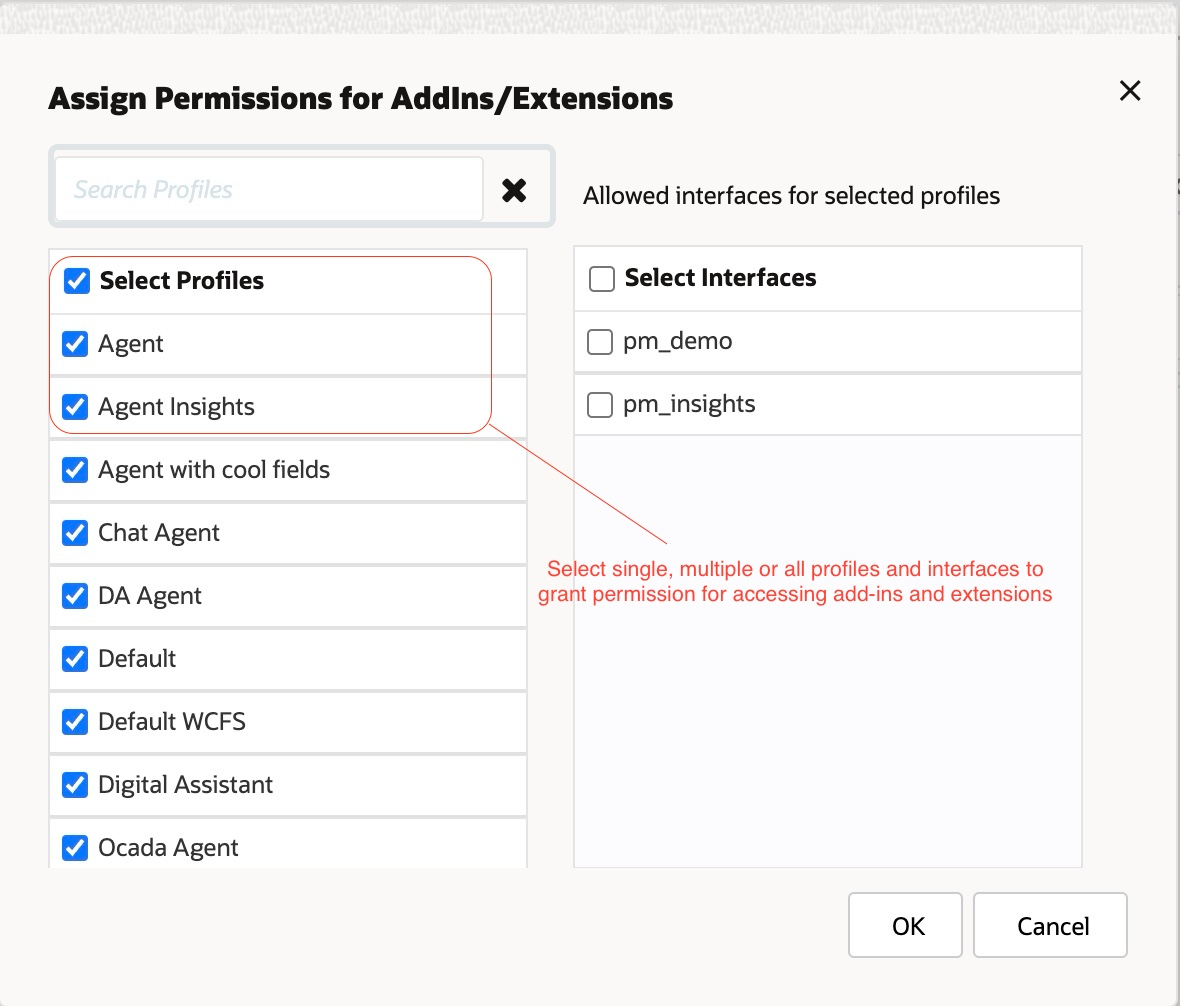This screenshot has width=1180, height=1006.
Task: Close the Assign Permissions dialog
Action: 1130,90
